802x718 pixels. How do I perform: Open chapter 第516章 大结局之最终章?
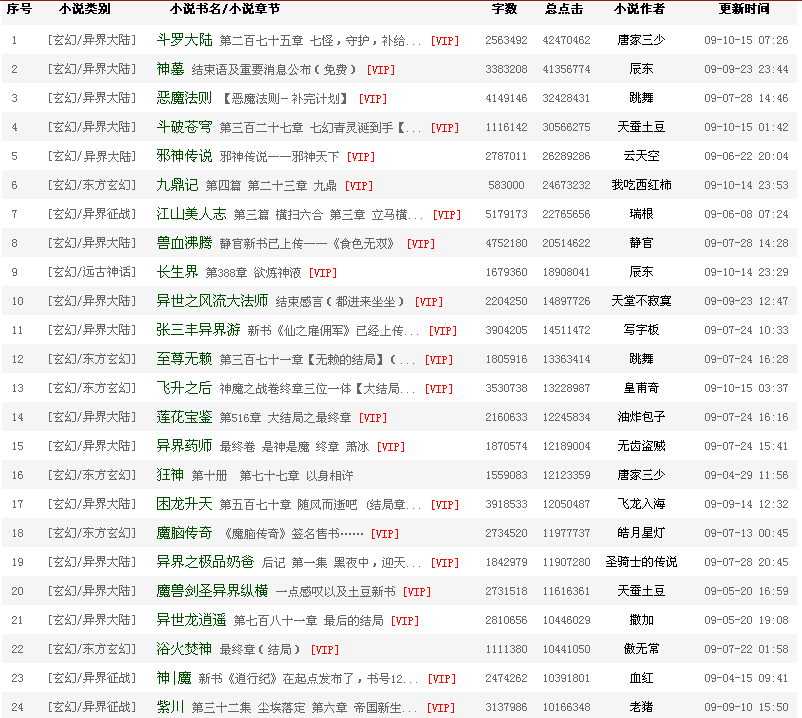[x=285, y=418]
